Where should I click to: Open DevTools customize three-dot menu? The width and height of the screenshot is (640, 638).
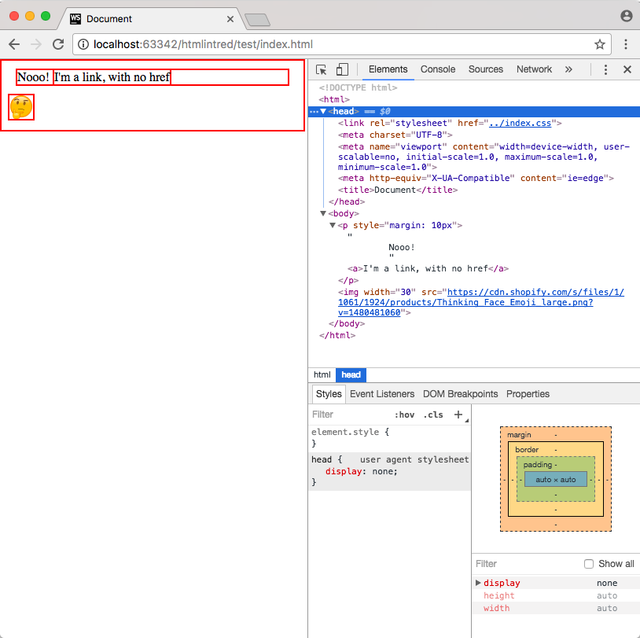click(x=605, y=69)
